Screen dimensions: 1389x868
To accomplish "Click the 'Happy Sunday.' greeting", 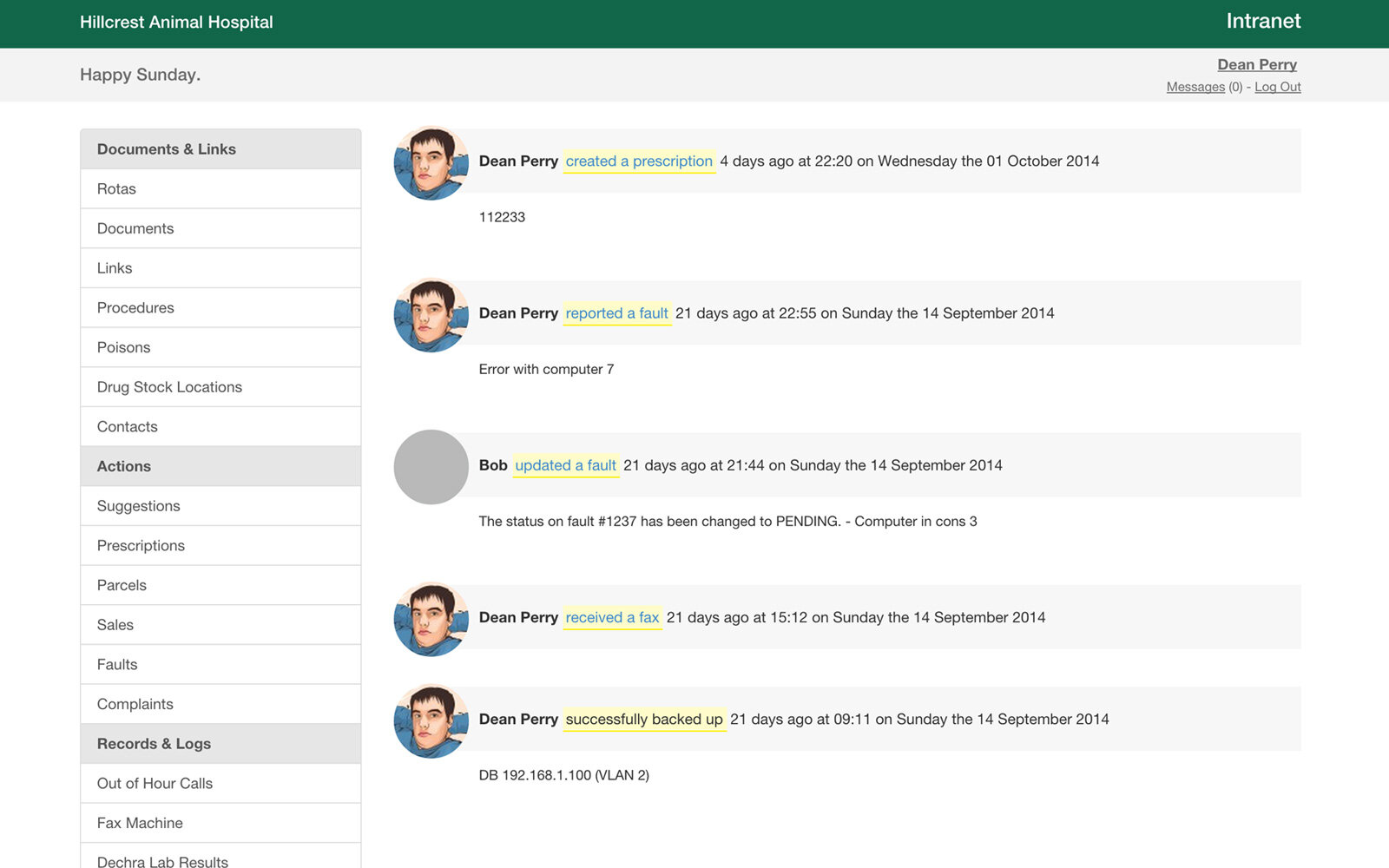I will (x=140, y=75).
